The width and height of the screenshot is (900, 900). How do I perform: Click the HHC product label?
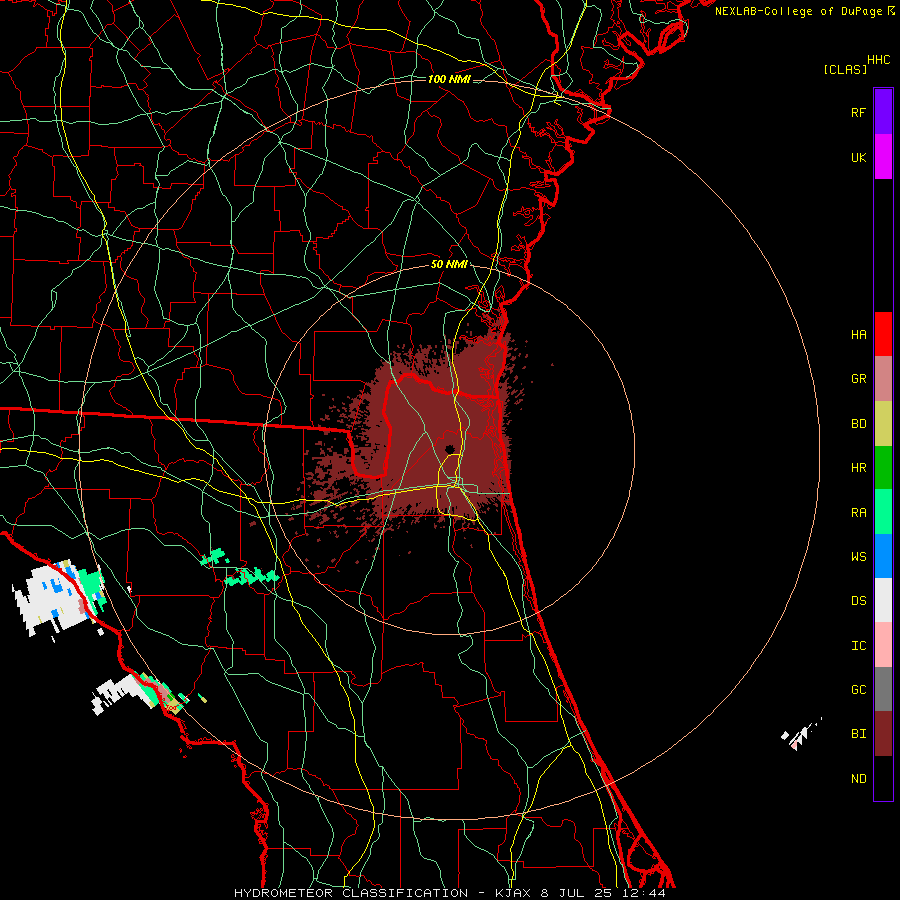[x=879, y=60]
